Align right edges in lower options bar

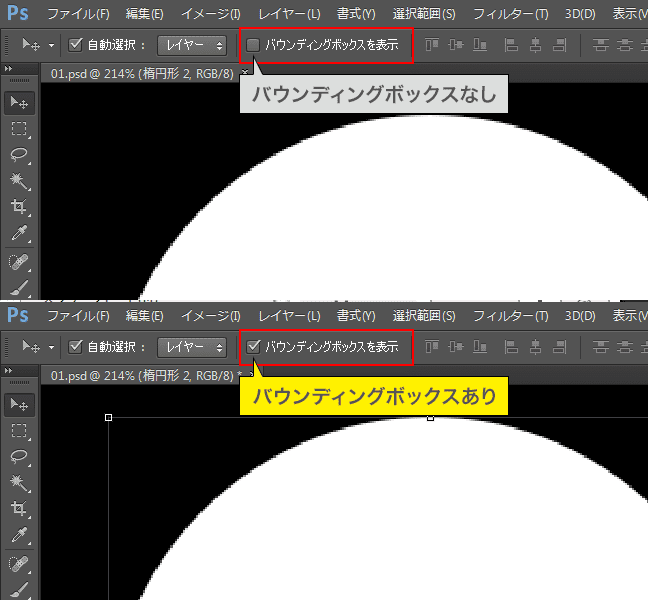560,347
